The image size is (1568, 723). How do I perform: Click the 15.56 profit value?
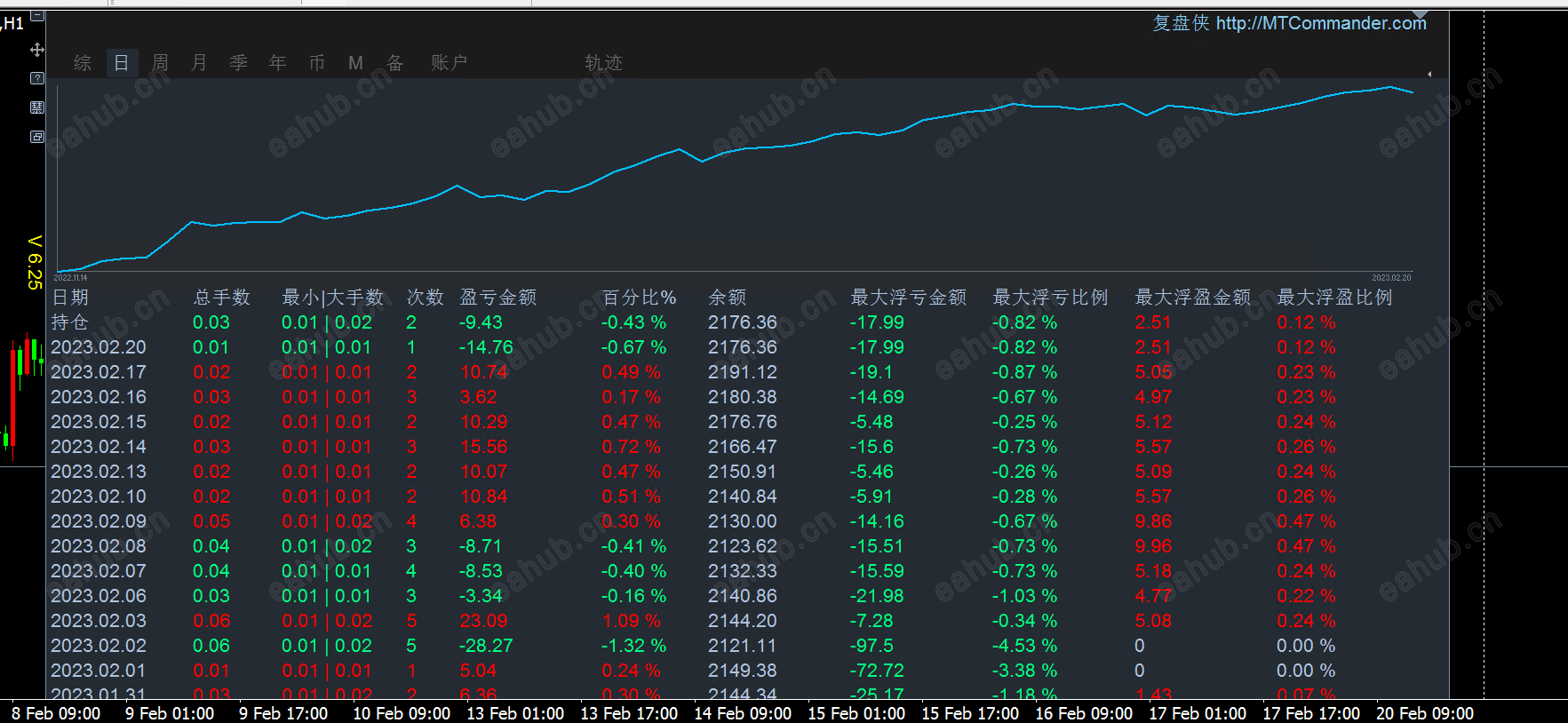pyautogui.click(x=484, y=447)
